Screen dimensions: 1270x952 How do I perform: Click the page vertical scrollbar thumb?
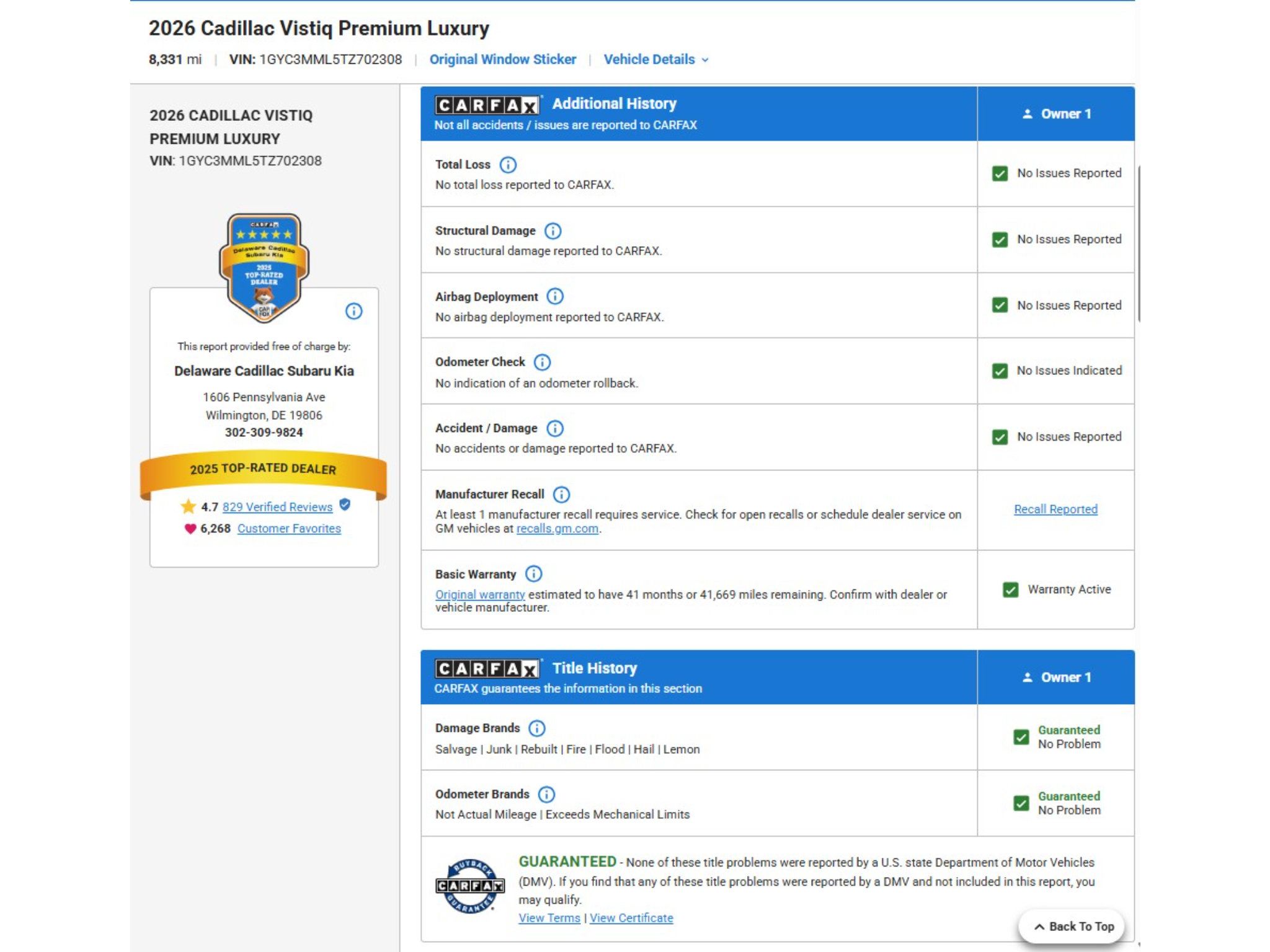click(x=1139, y=244)
